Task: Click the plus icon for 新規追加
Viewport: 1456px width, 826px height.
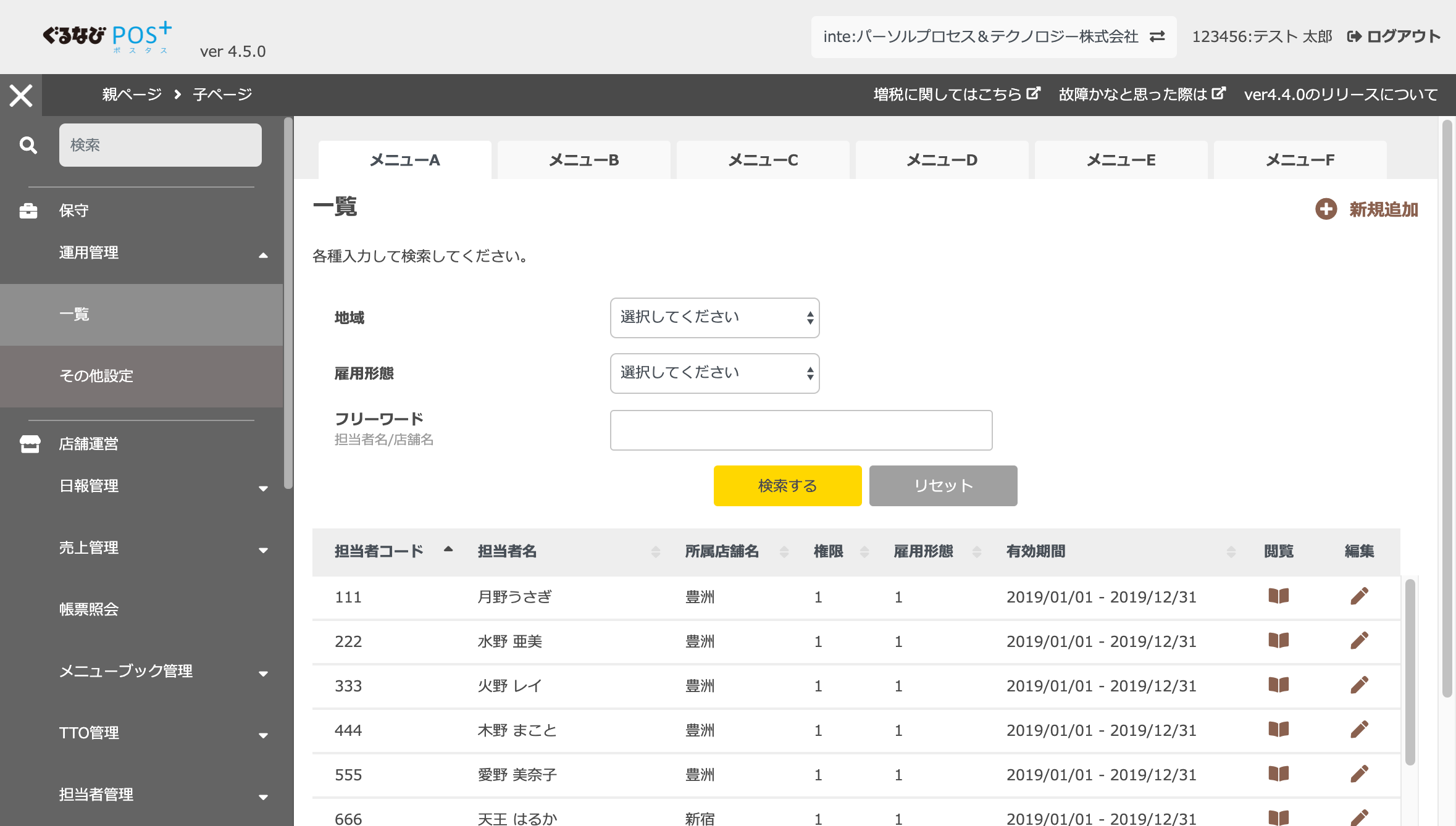Action: [x=1326, y=209]
